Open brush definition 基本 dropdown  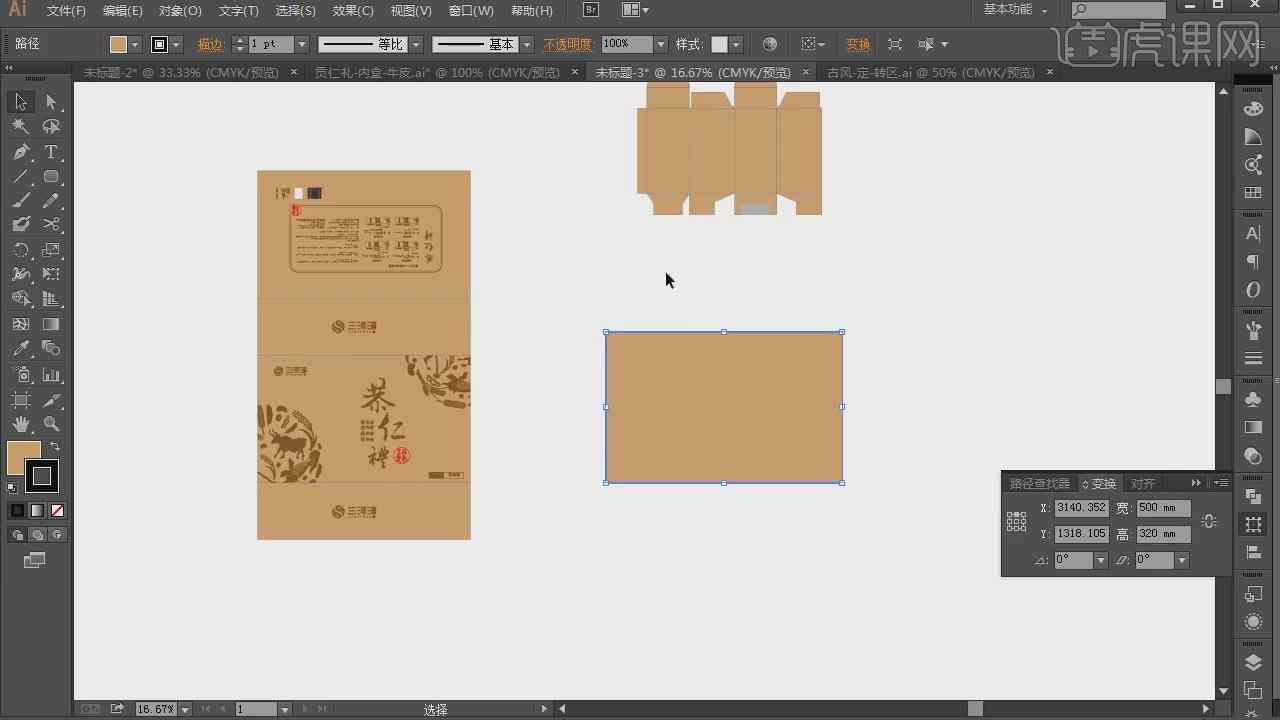point(527,44)
